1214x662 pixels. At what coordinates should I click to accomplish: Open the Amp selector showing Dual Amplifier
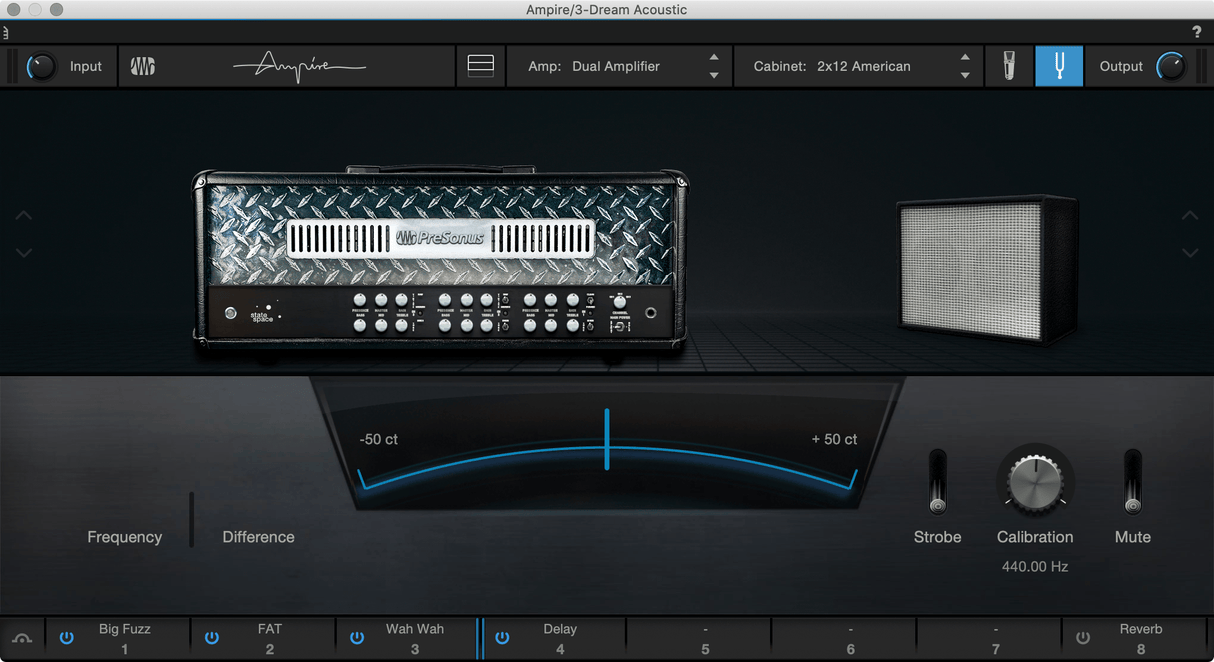[615, 66]
